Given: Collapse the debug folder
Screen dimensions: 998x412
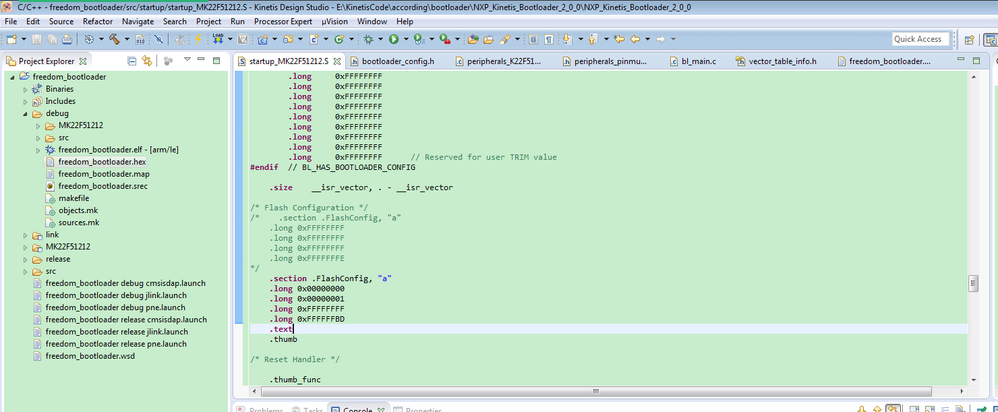Looking at the screenshot, I should [25, 113].
